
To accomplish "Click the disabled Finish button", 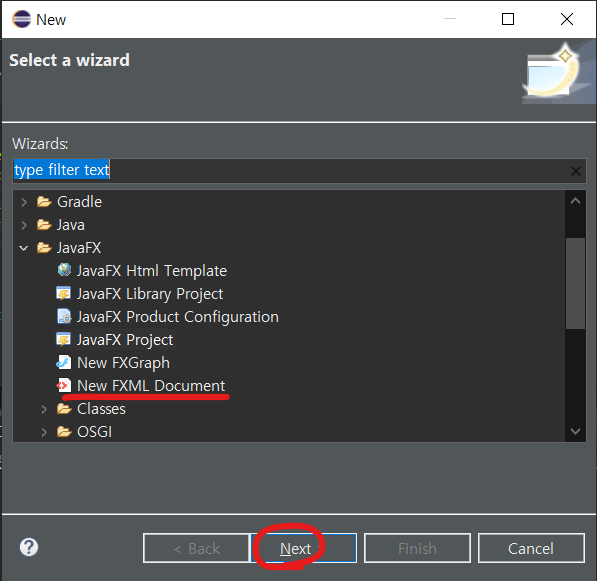I will click(x=417, y=548).
